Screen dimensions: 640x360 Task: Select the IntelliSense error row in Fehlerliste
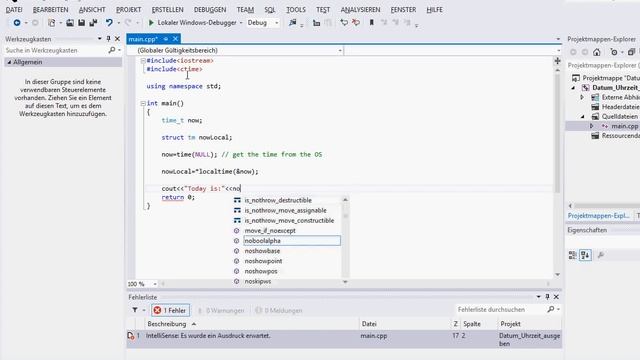click(x=344, y=340)
